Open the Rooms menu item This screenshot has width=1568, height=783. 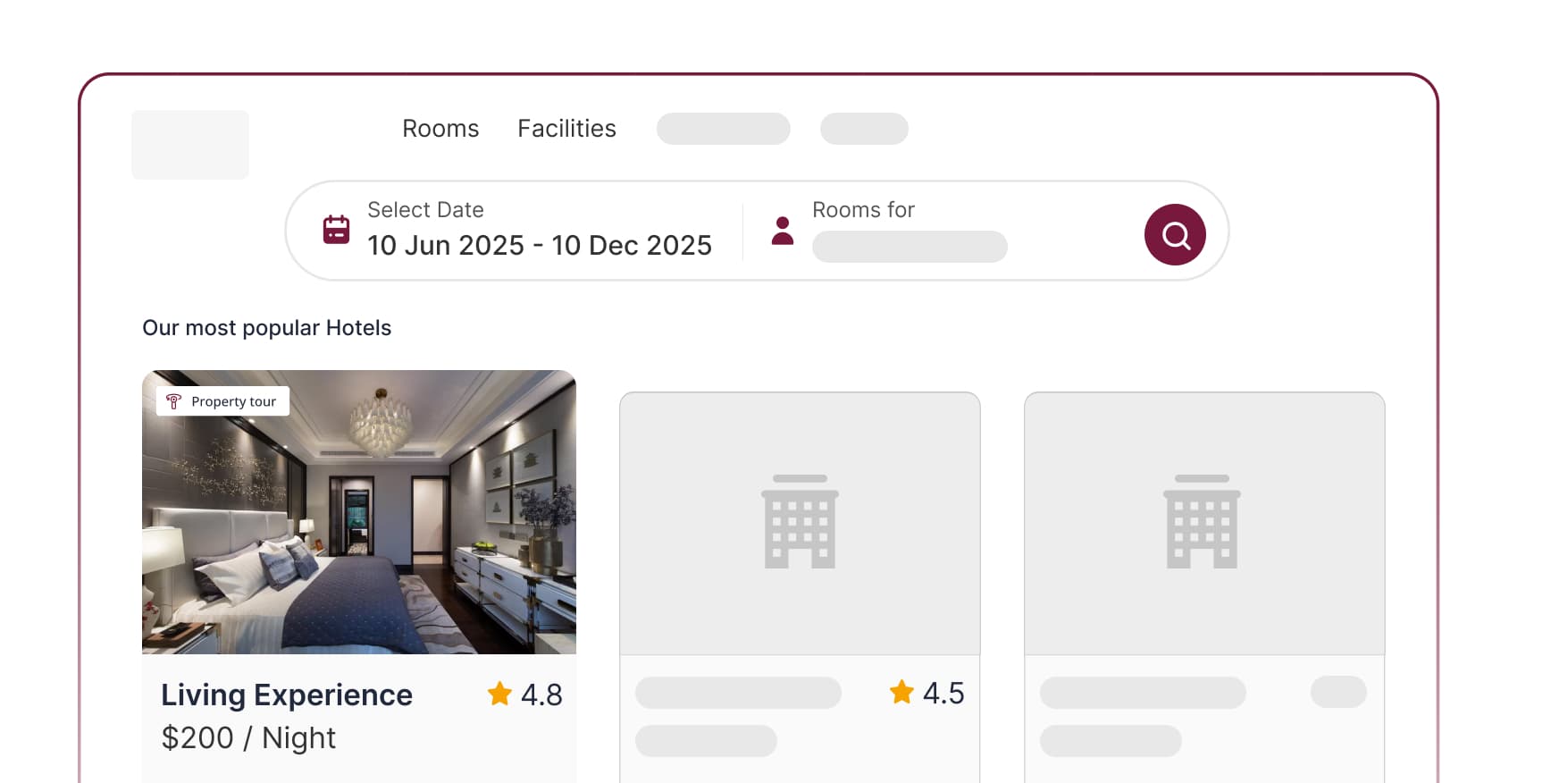coord(440,129)
